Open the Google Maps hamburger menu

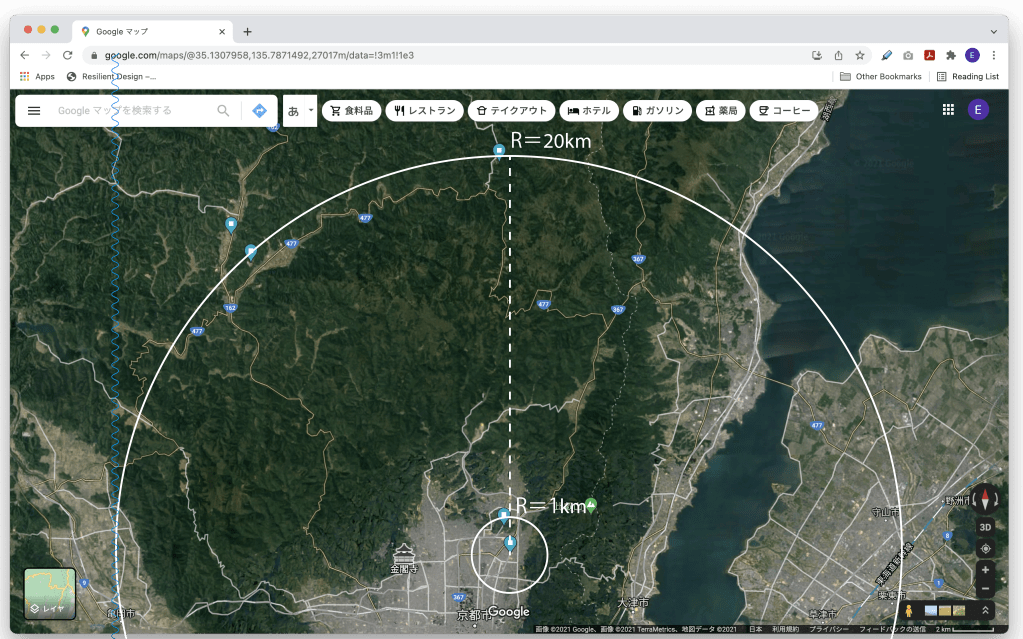[x=34, y=111]
